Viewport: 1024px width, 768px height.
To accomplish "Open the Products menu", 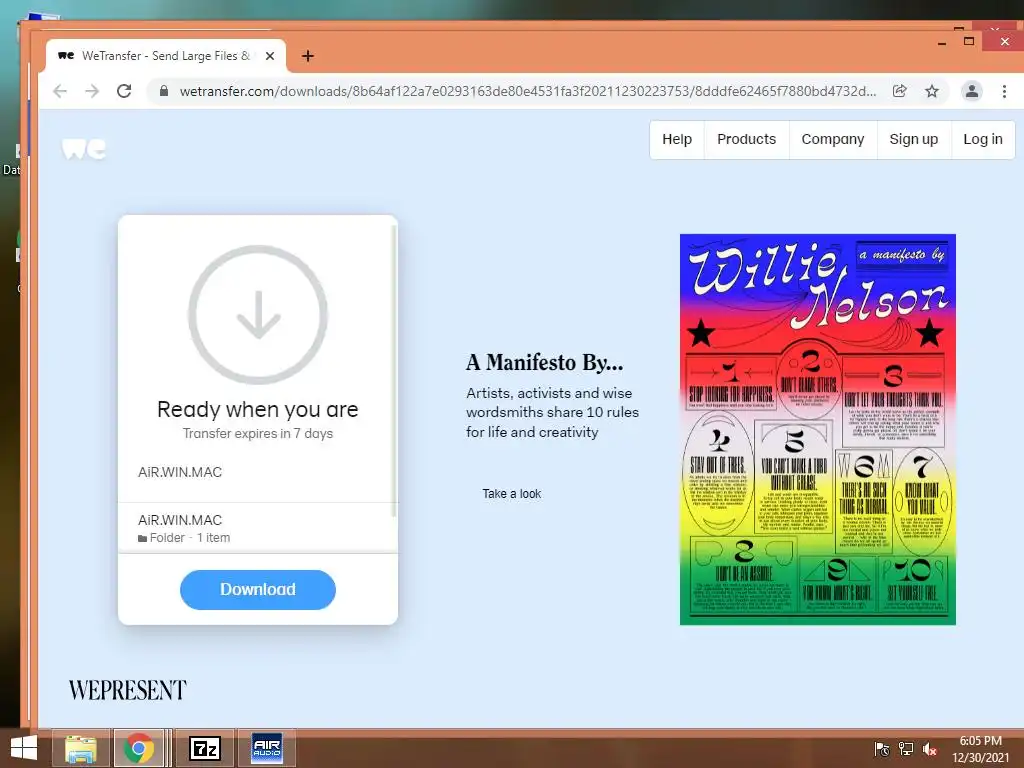I will (x=746, y=139).
